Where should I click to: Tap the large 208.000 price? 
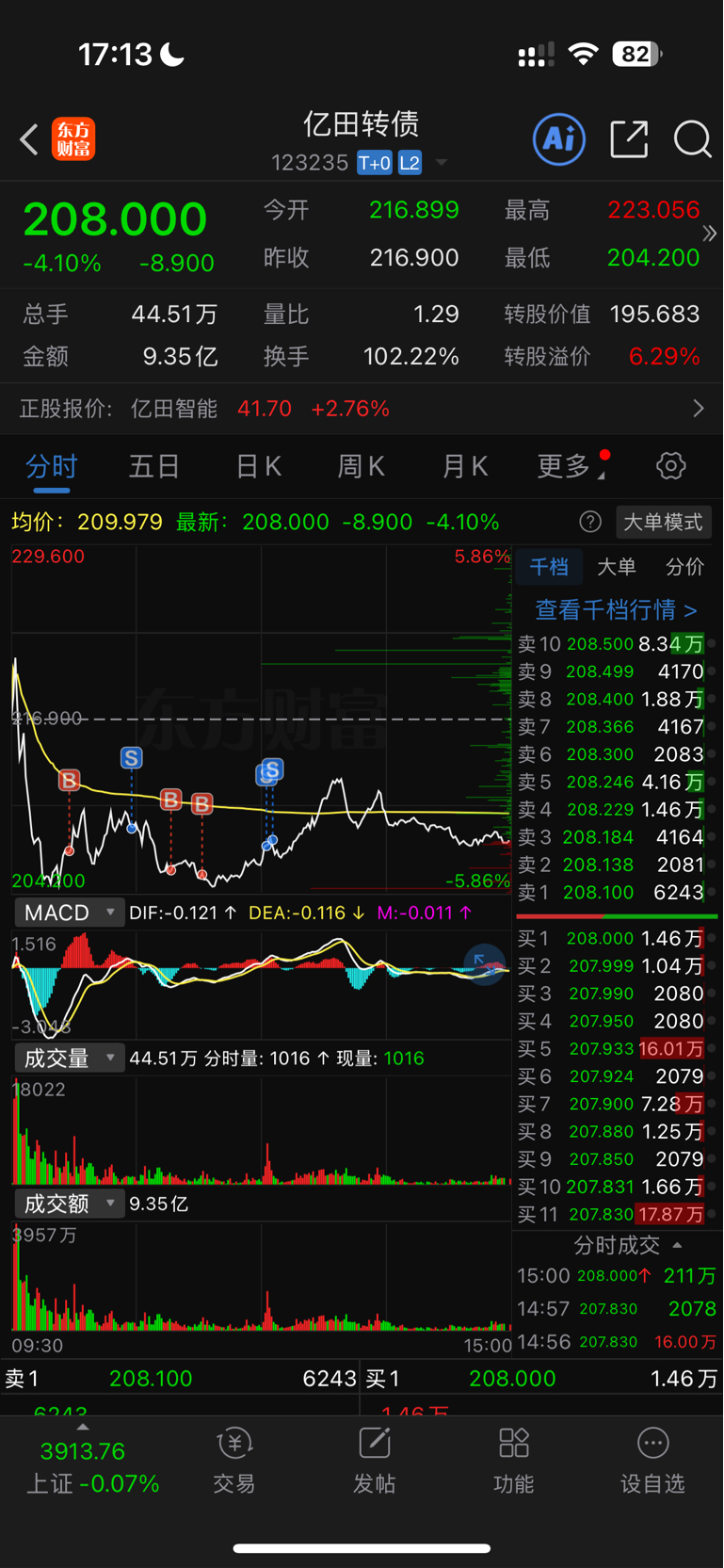click(x=115, y=219)
